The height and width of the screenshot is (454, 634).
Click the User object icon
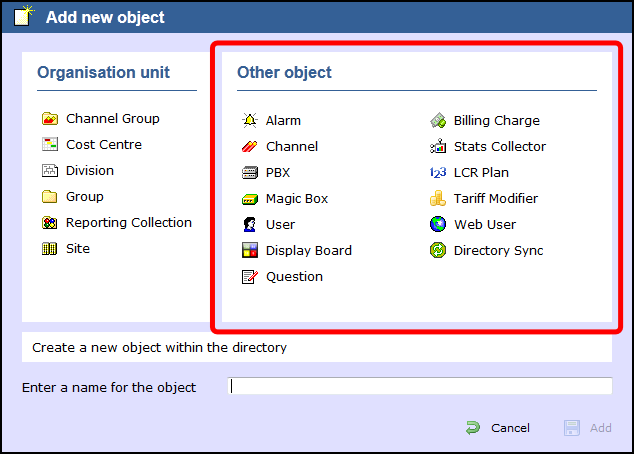tap(250, 225)
